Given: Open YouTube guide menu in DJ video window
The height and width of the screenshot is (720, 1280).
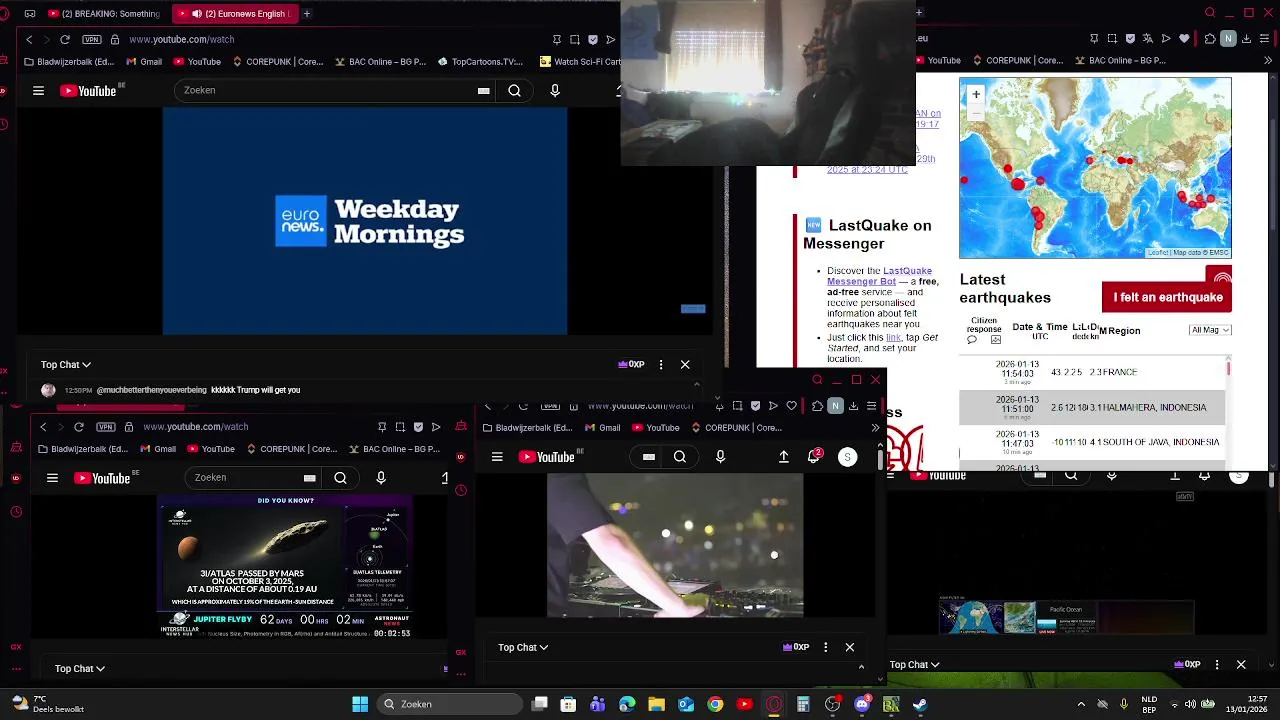Looking at the screenshot, I should click(x=497, y=457).
